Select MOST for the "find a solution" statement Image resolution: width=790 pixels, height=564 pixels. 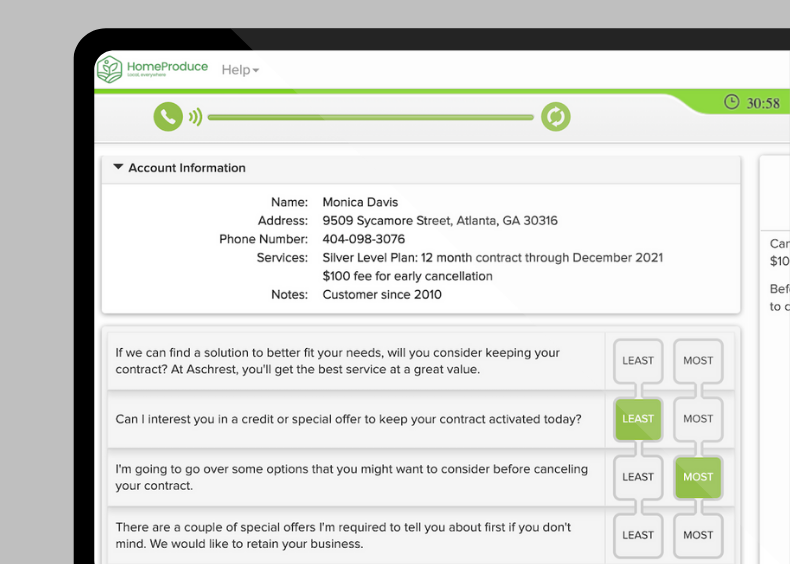[x=697, y=361]
